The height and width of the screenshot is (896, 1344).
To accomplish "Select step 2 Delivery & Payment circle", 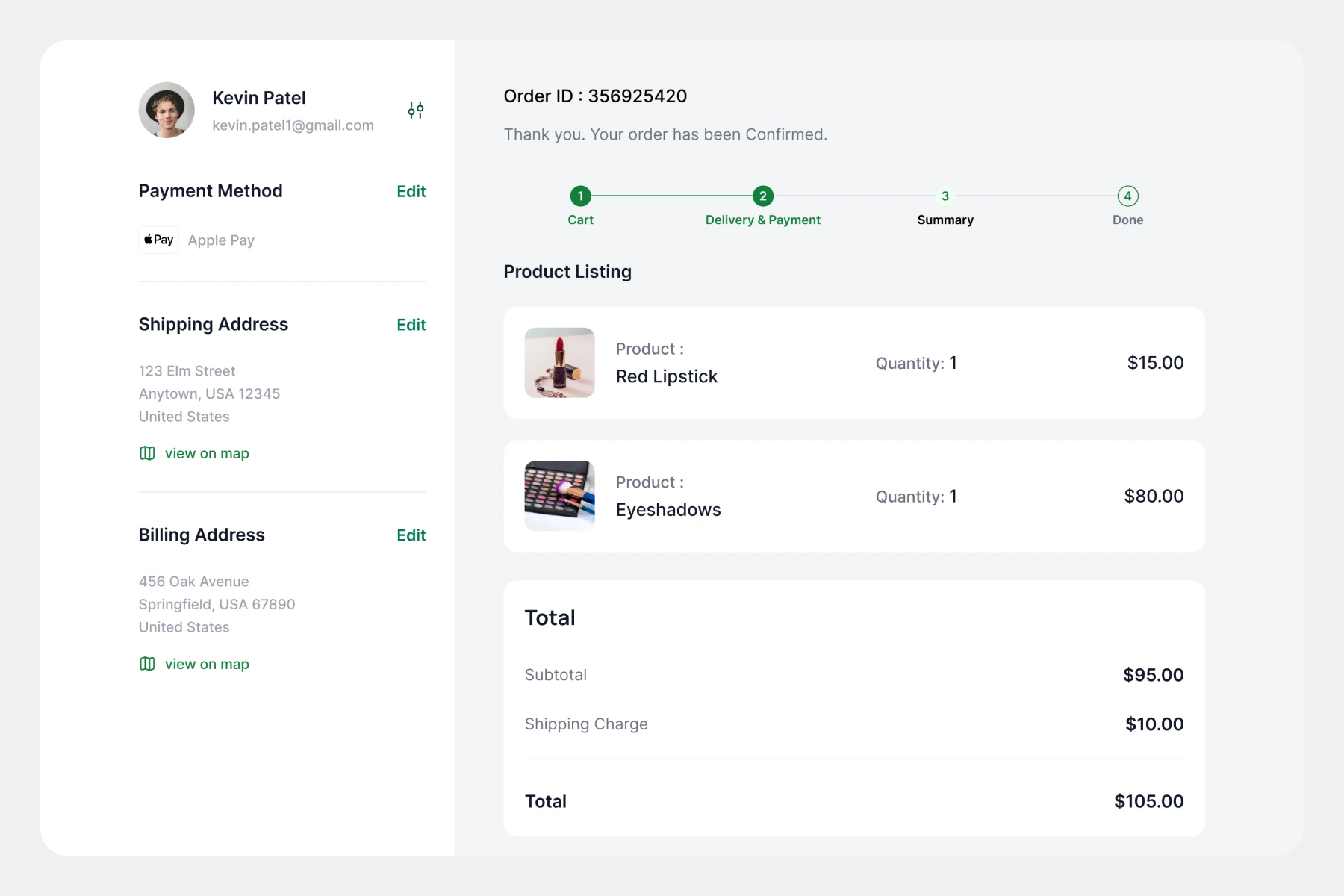I will click(x=762, y=196).
